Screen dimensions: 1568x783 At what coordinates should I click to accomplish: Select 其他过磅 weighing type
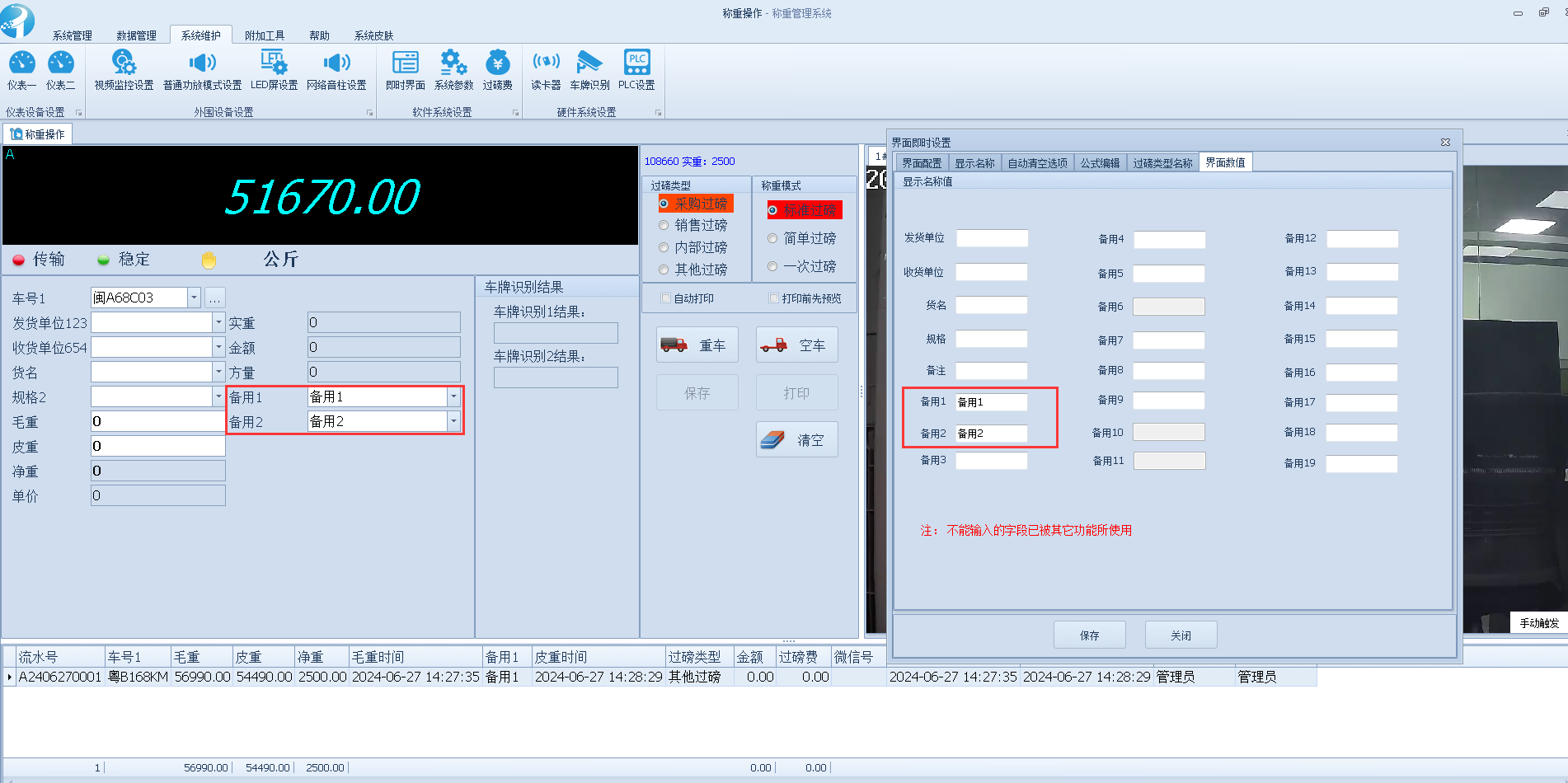pyautogui.click(x=693, y=270)
